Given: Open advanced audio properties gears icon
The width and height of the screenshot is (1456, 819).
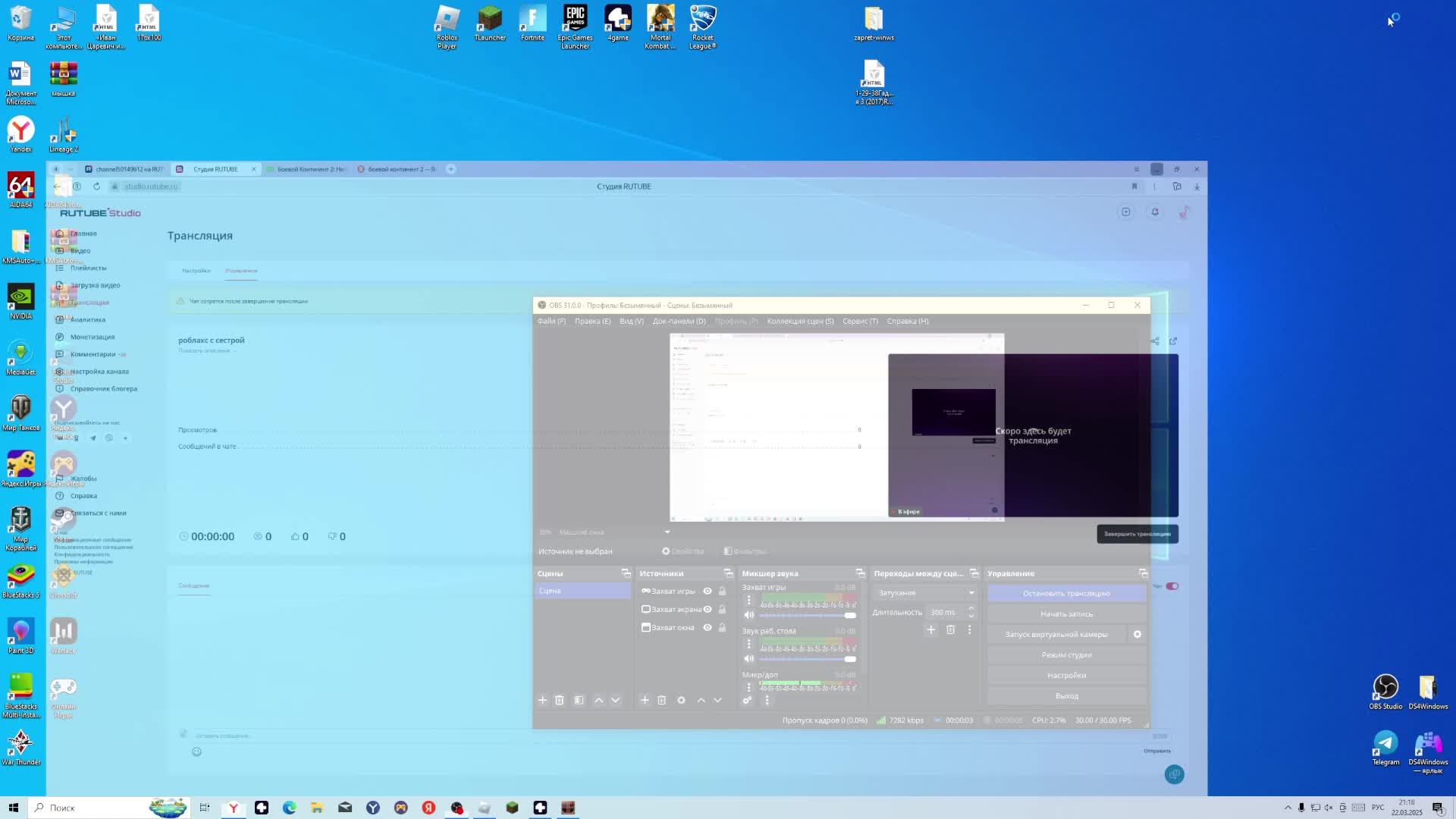Looking at the screenshot, I should click(748, 700).
